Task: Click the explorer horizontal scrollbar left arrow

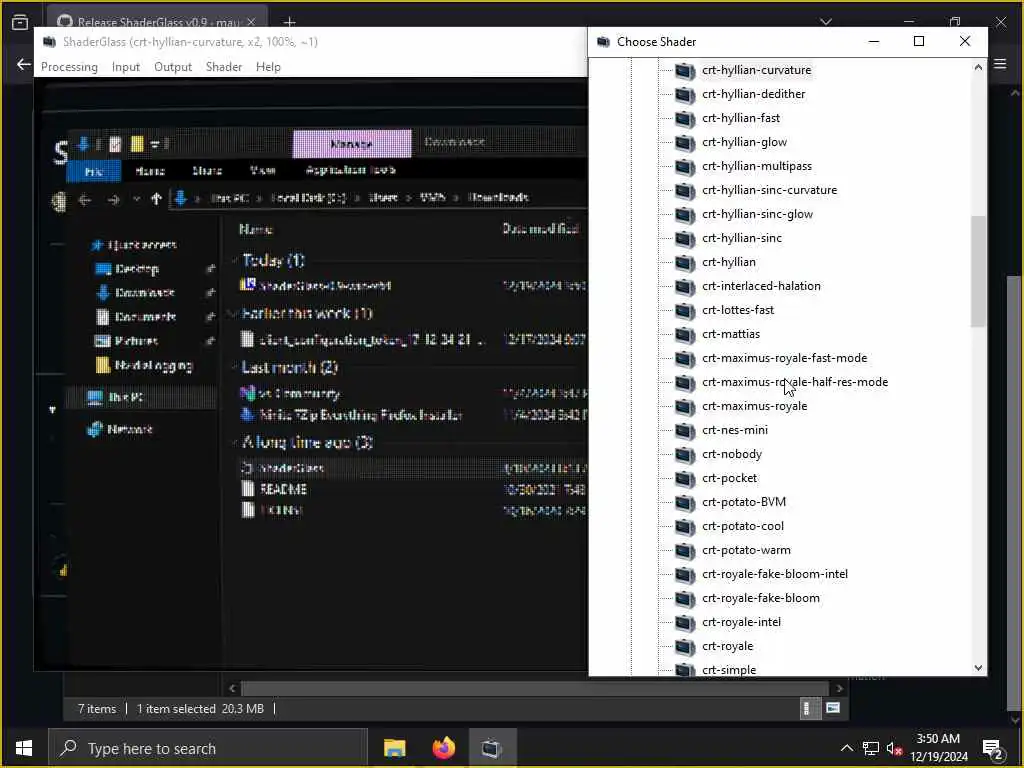Action: pyautogui.click(x=232, y=688)
